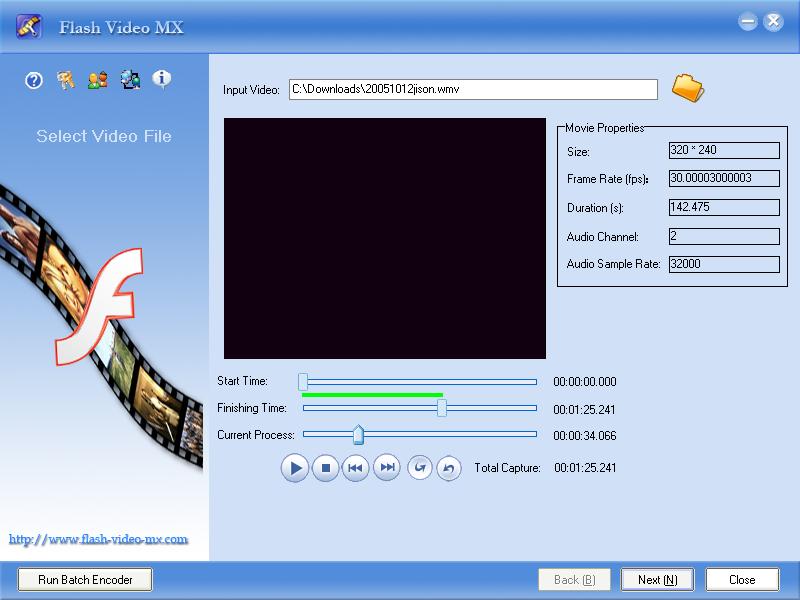Visit the flash-video-mx.com website link
Viewport: 800px width, 600px height.
pos(98,539)
